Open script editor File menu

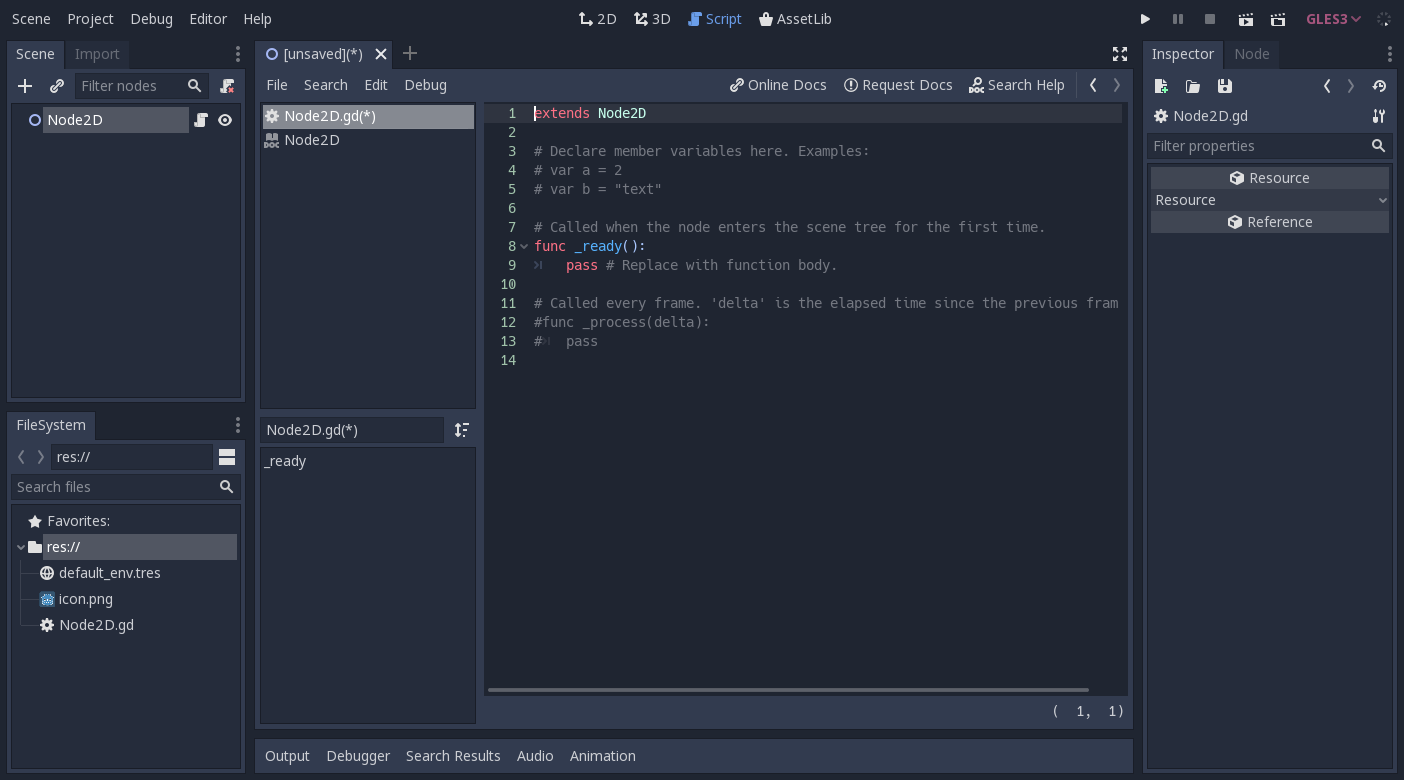pyautogui.click(x=277, y=85)
